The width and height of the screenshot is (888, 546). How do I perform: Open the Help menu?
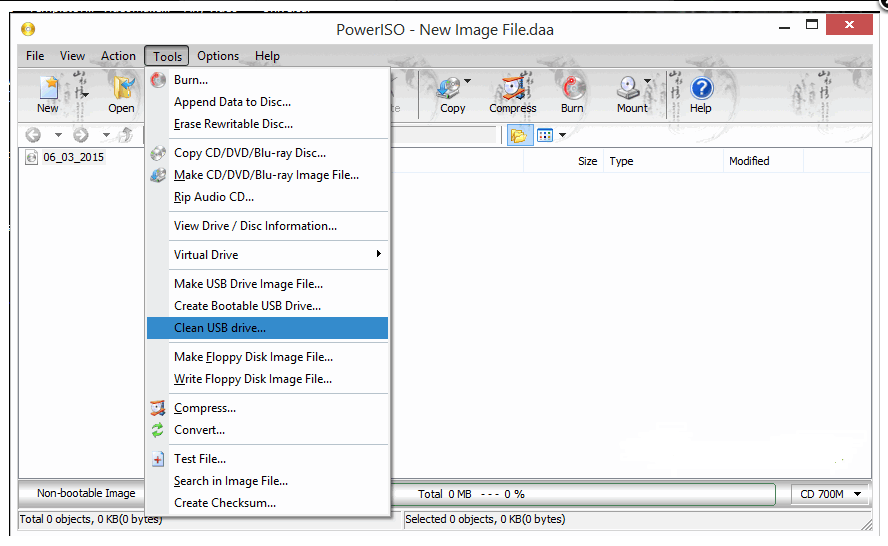pyautogui.click(x=267, y=56)
